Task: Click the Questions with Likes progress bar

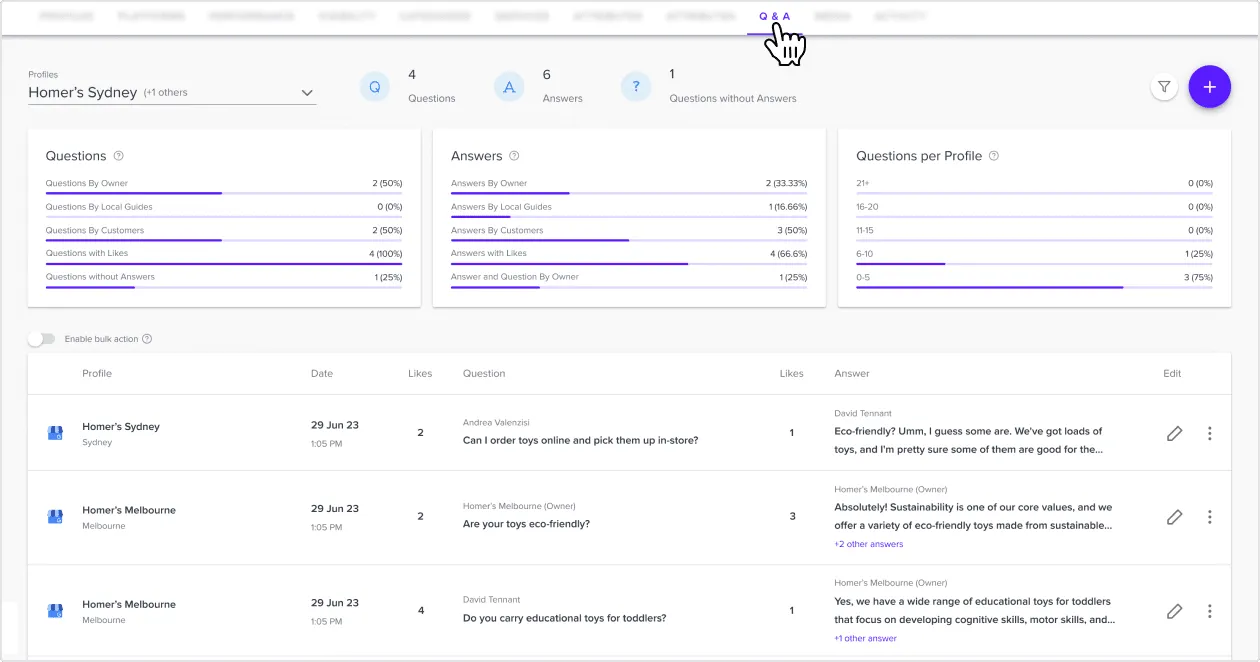Action: click(224, 264)
